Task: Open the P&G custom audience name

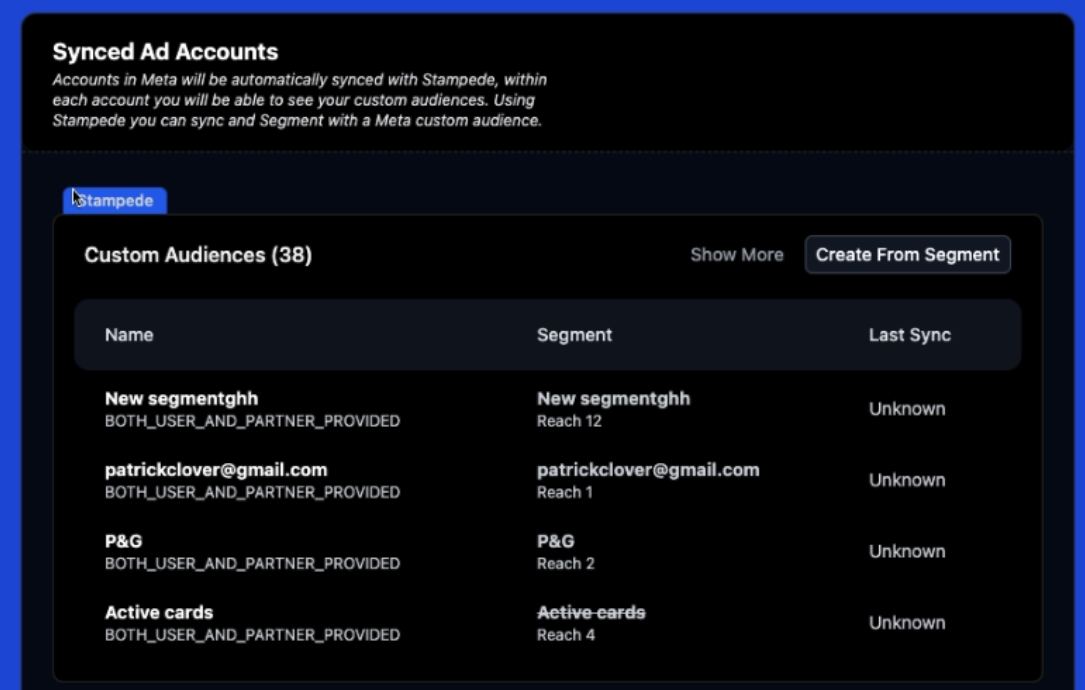Action: click(x=124, y=541)
